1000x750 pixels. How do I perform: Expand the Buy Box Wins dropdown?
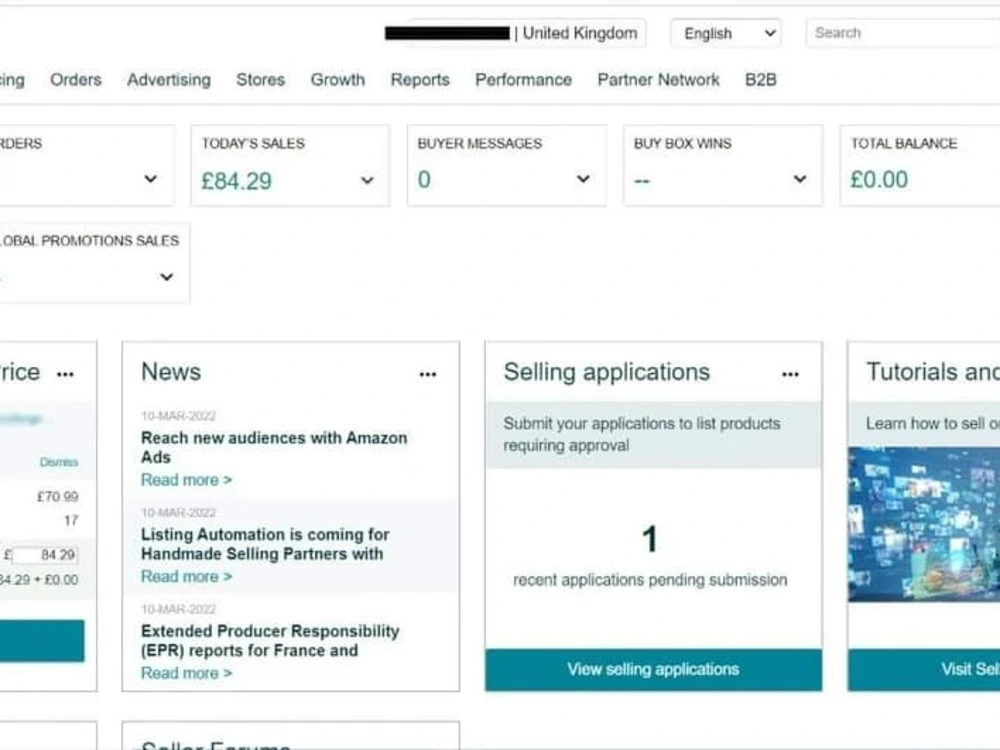coord(800,179)
